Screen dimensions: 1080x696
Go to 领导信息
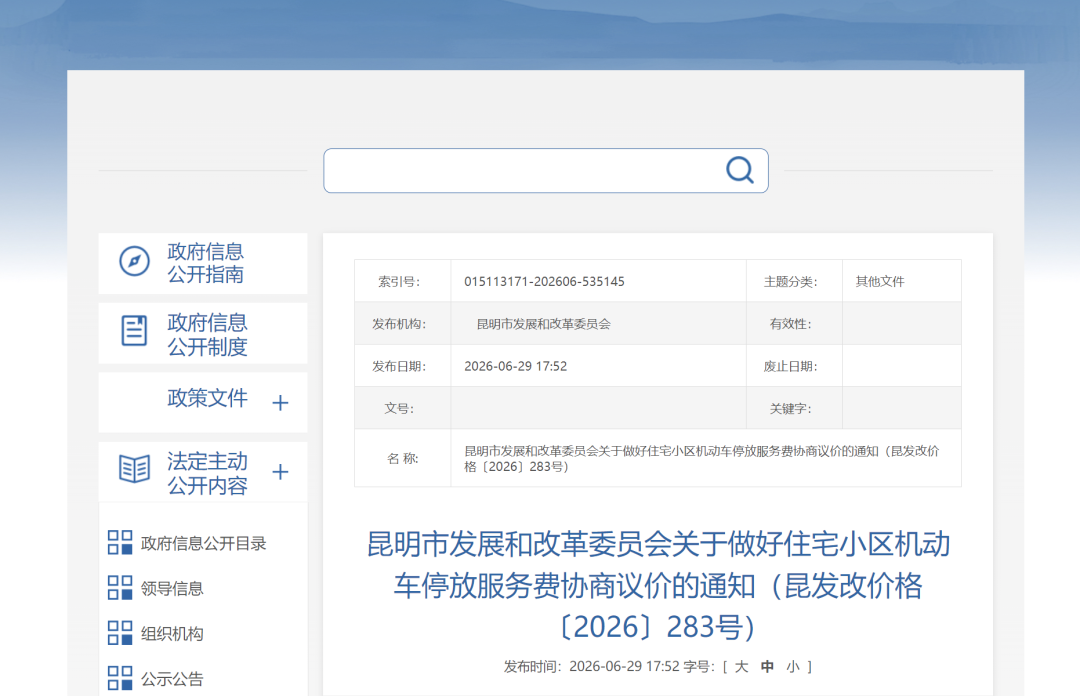tap(172, 588)
